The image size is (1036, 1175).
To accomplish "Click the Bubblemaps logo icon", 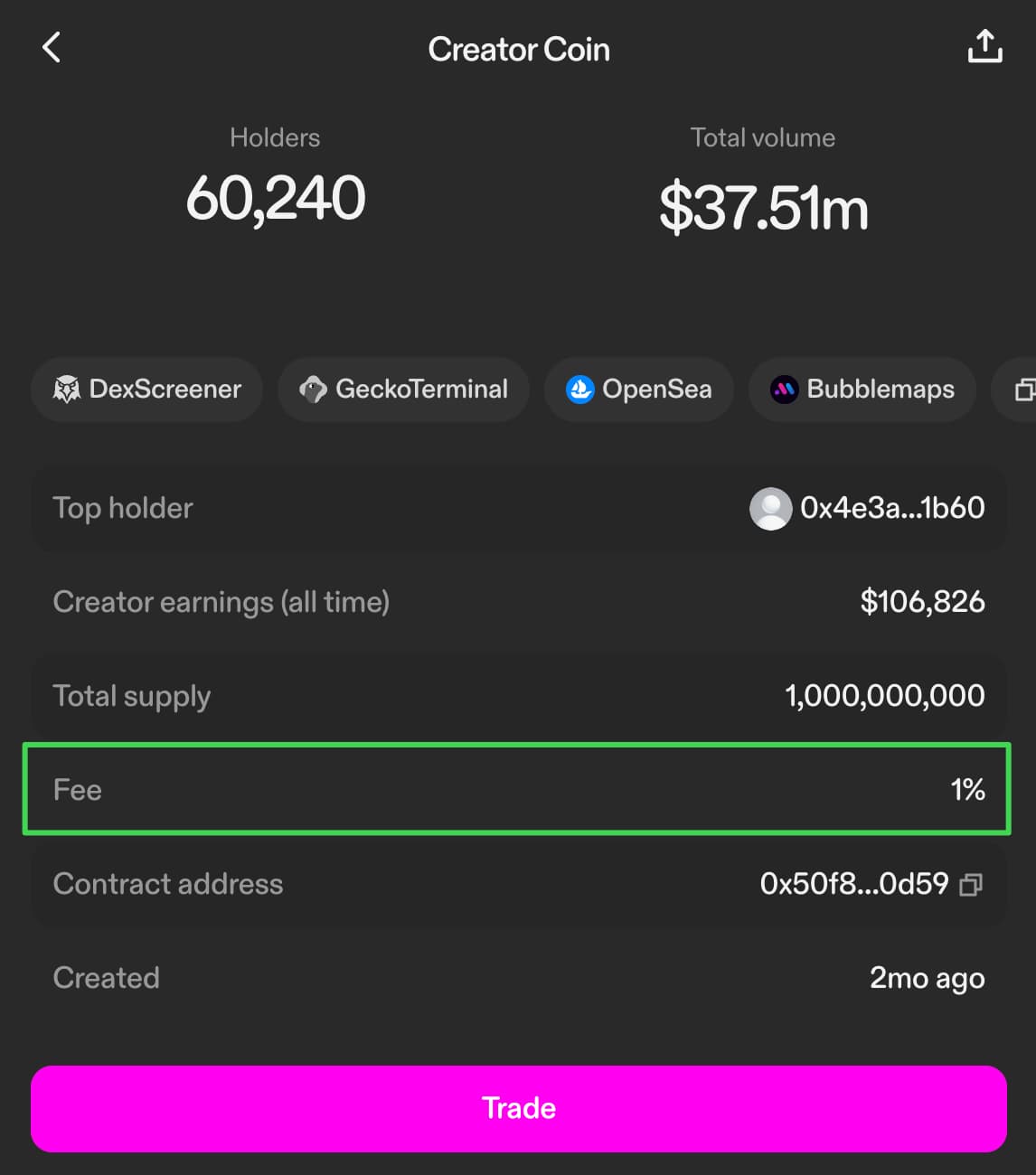I will tap(784, 390).
